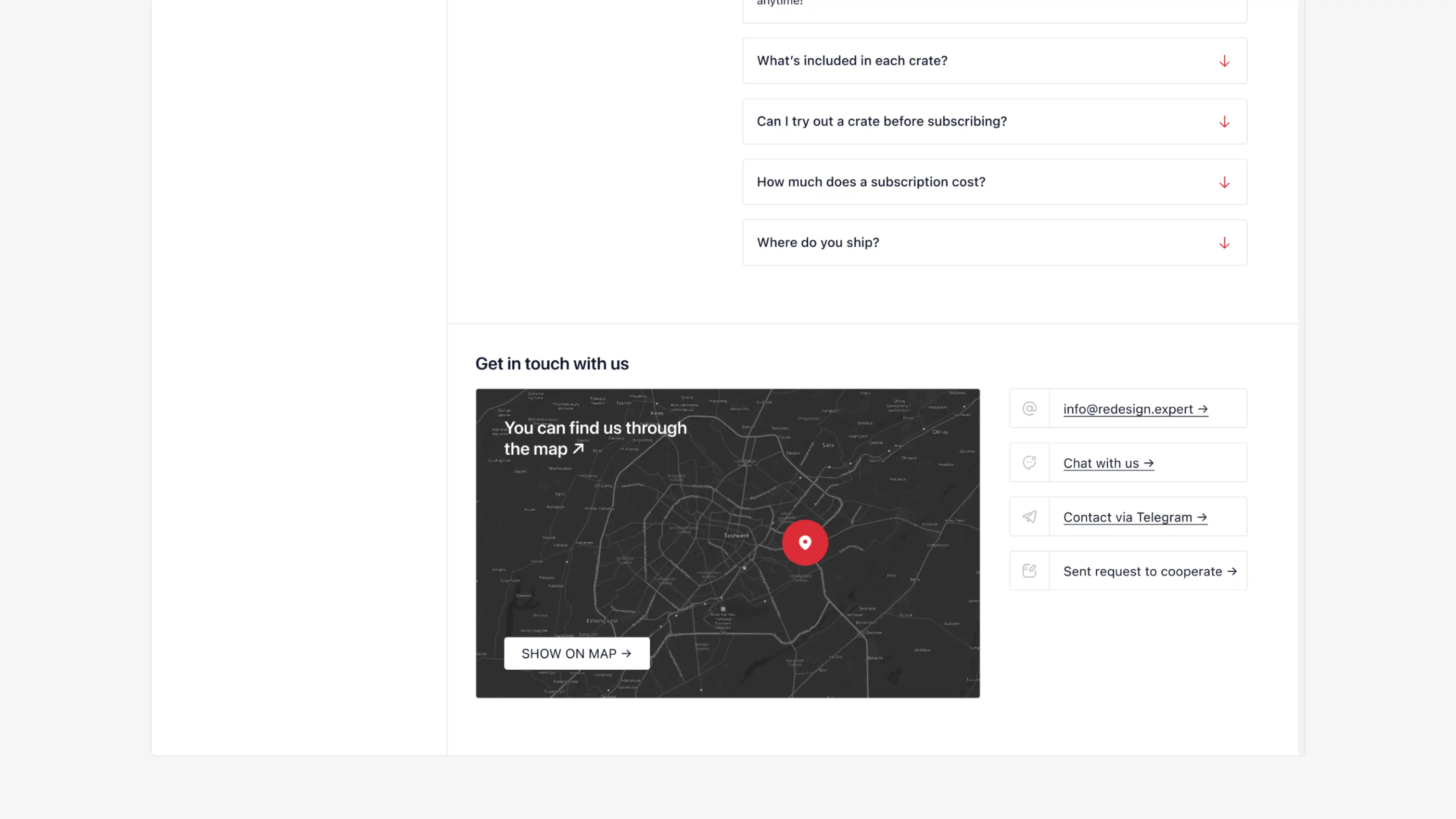The image size is (1456, 819).
Task: Click the Toshkent label on the map
Action: 736,535
